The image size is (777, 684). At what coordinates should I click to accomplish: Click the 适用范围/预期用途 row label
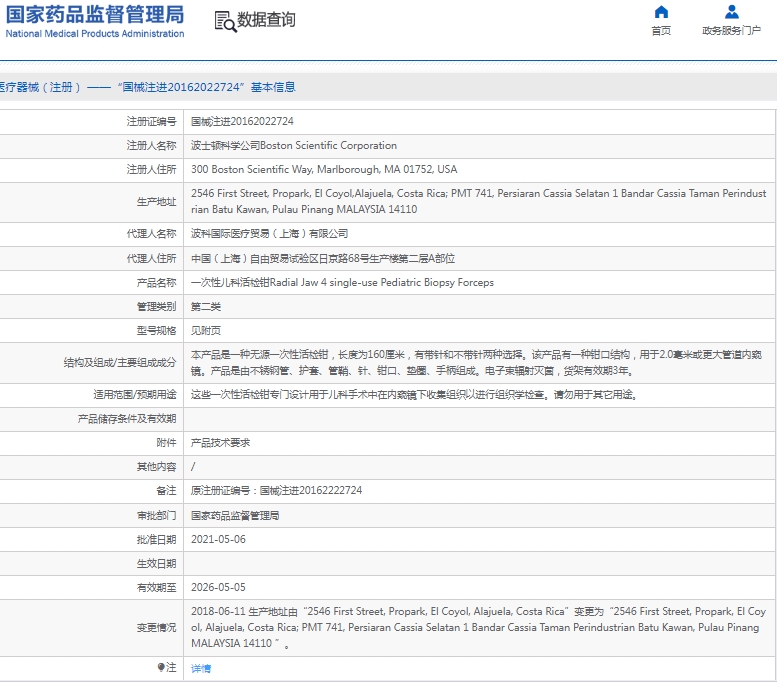(x=135, y=395)
